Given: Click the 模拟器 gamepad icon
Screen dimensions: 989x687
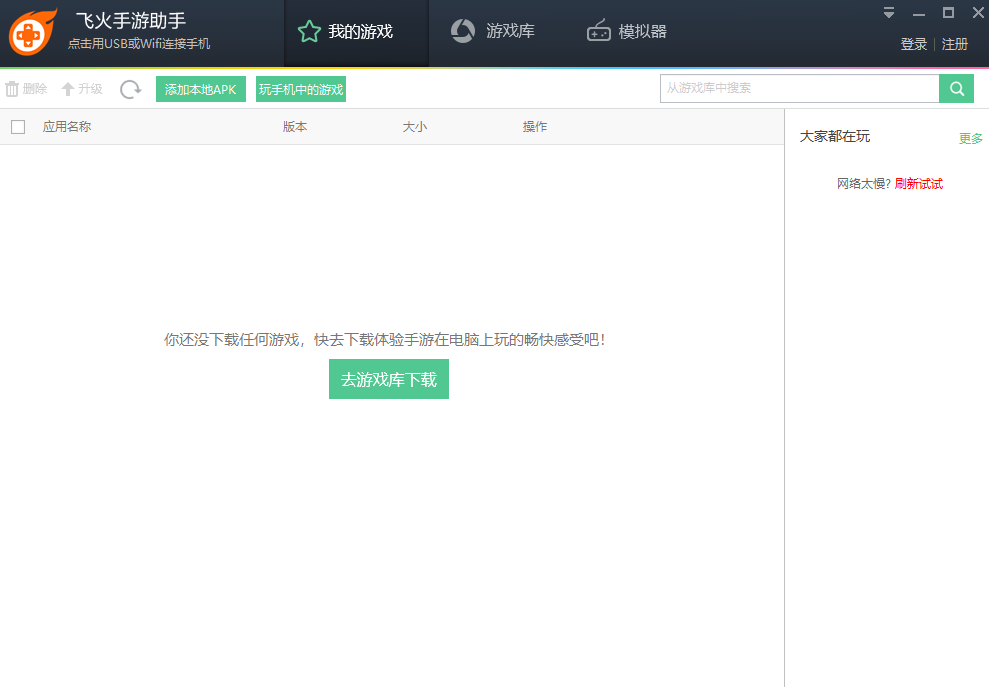Looking at the screenshot, I should coord(598,31).
